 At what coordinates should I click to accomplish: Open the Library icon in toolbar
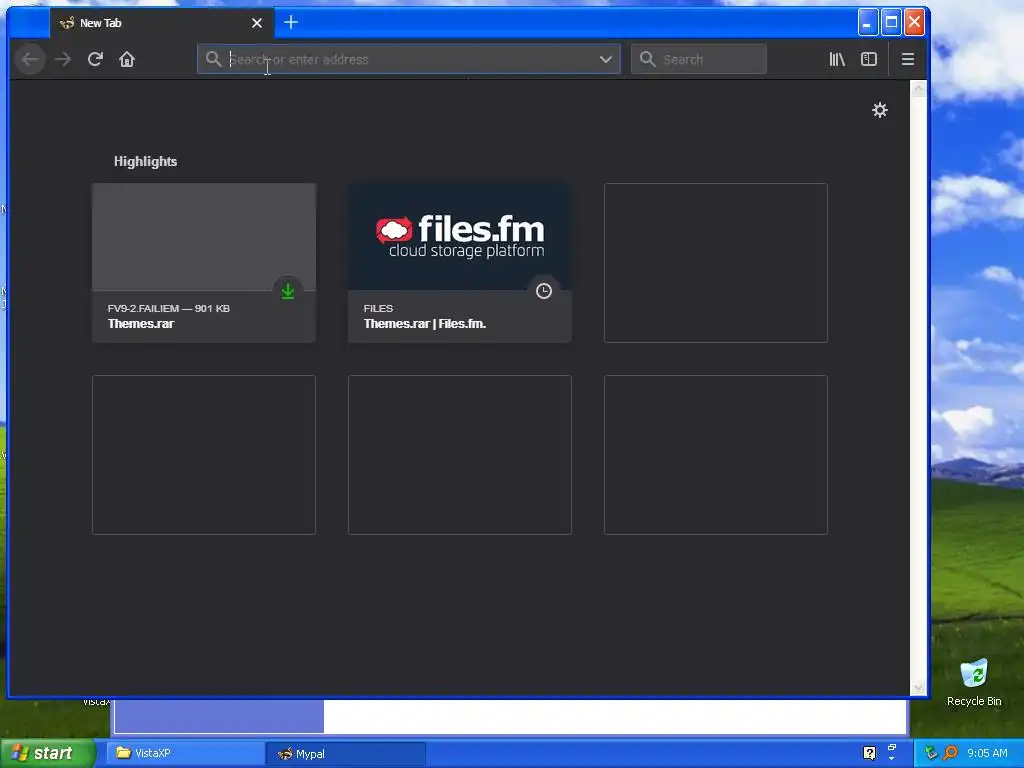[837, 59]
